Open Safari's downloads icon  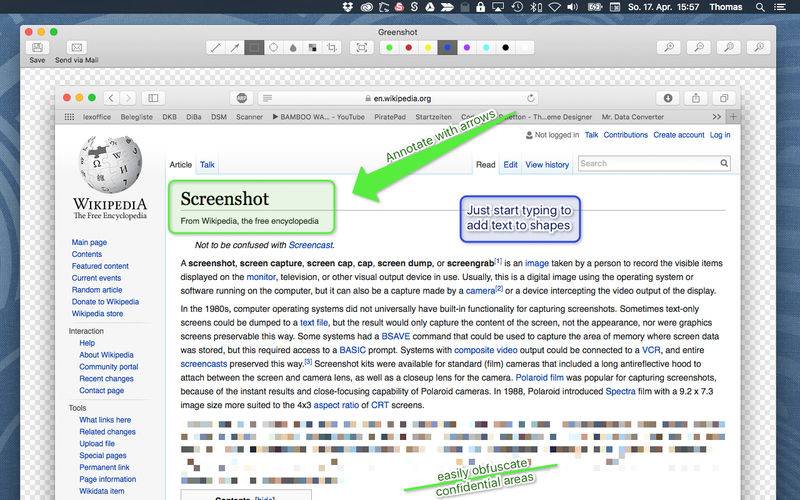668,98
